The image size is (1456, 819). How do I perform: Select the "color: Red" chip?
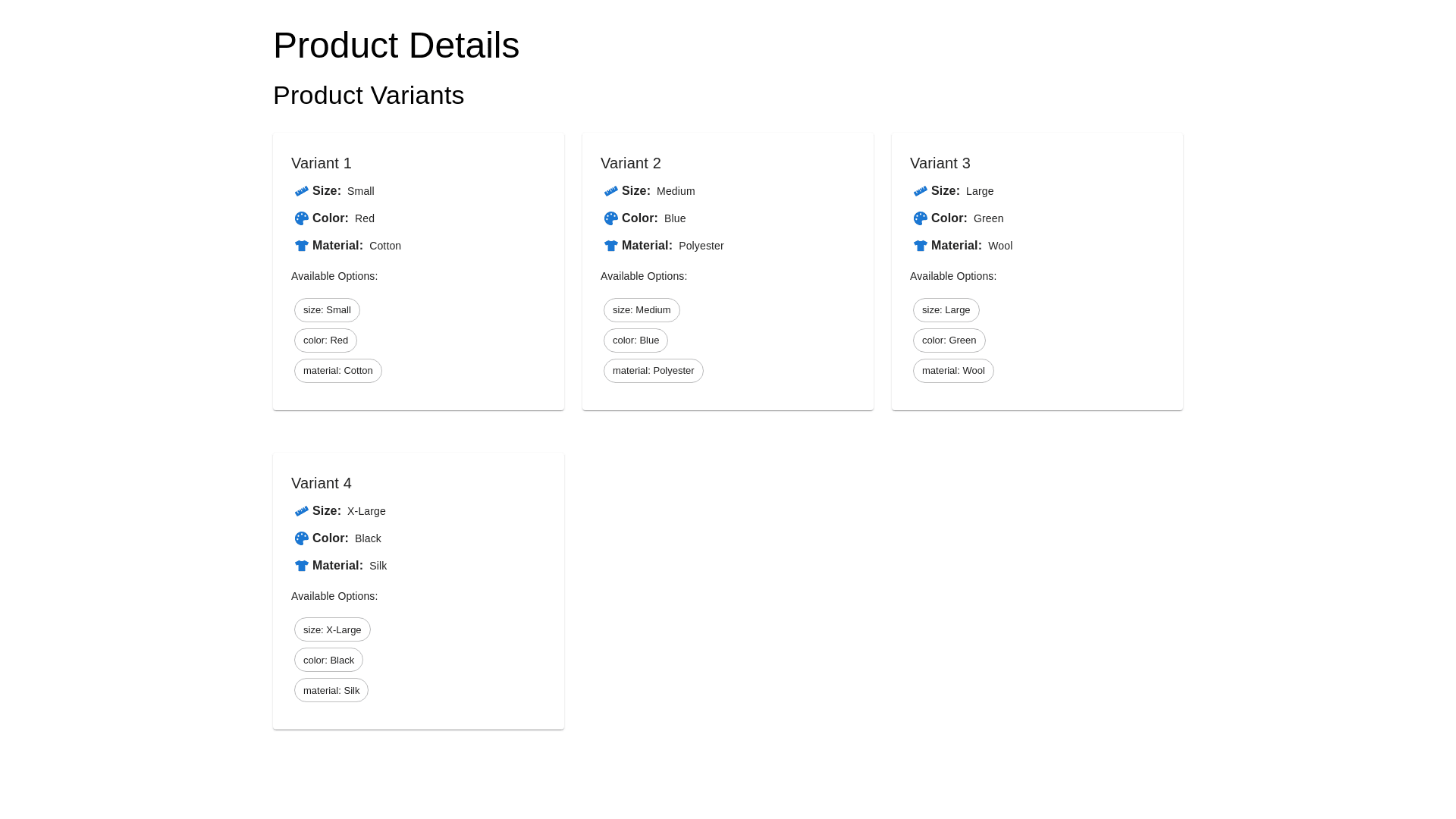point(325,340)
